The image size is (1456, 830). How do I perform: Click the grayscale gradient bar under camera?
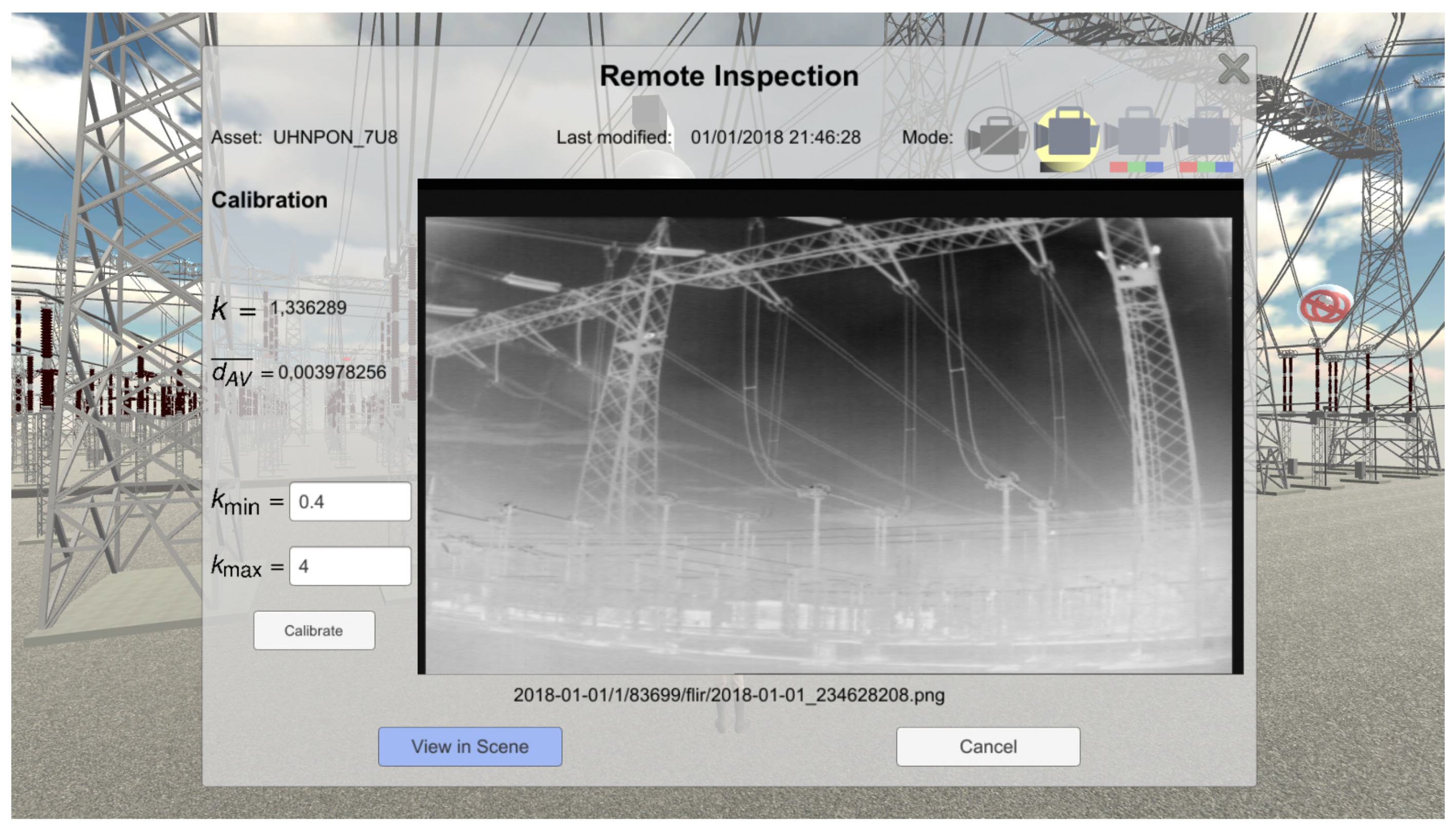[1064, 167]
